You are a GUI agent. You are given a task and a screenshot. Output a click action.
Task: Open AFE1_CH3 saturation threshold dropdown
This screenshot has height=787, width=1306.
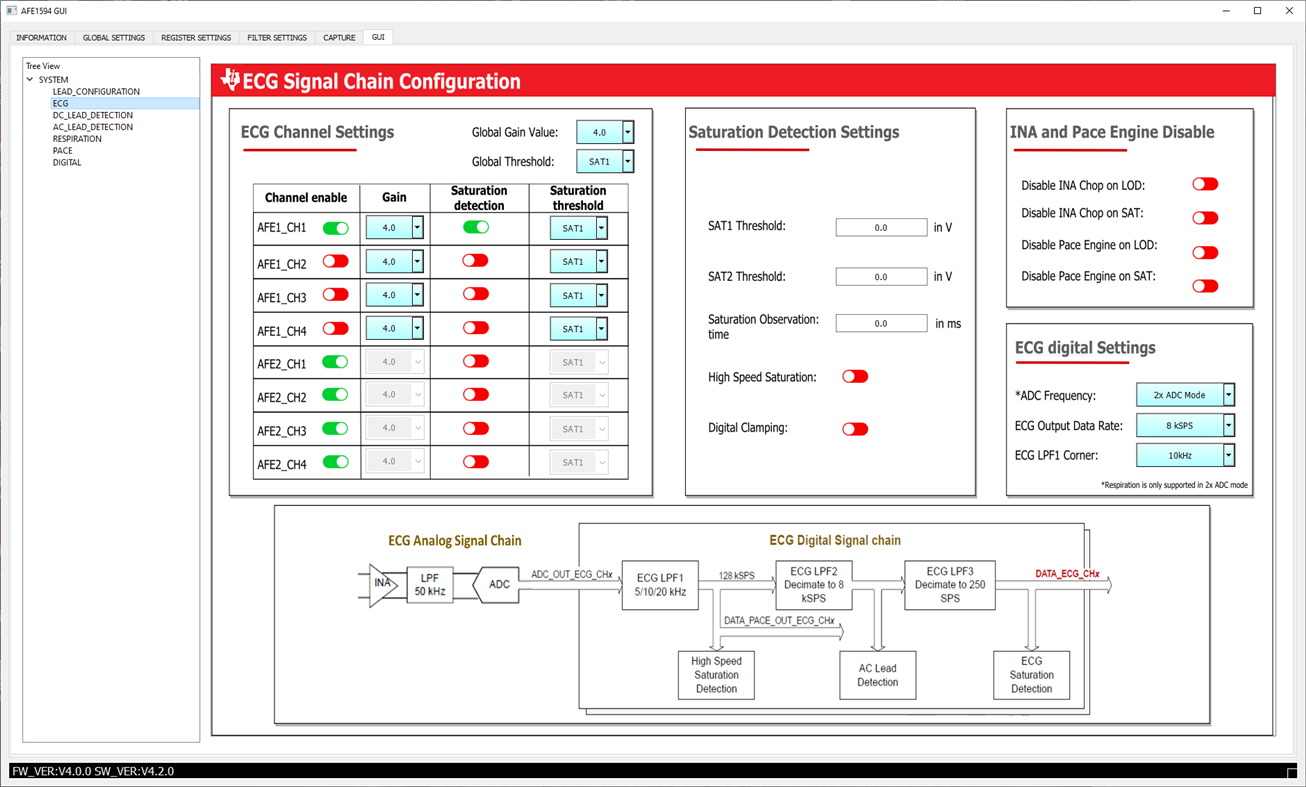[x=578, y=295]
